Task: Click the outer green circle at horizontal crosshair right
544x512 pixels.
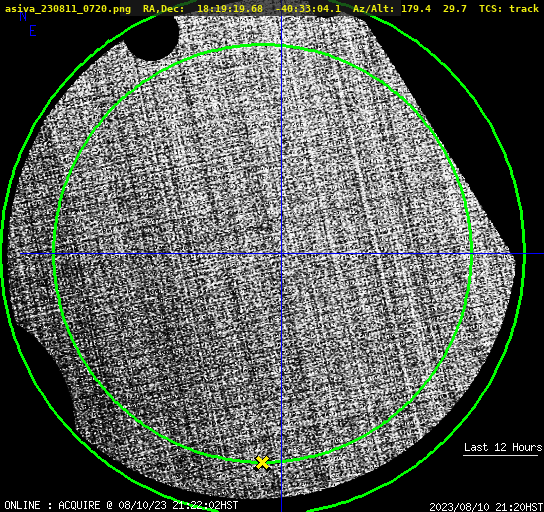Action: pyautogui.click(x=524, y=254)
